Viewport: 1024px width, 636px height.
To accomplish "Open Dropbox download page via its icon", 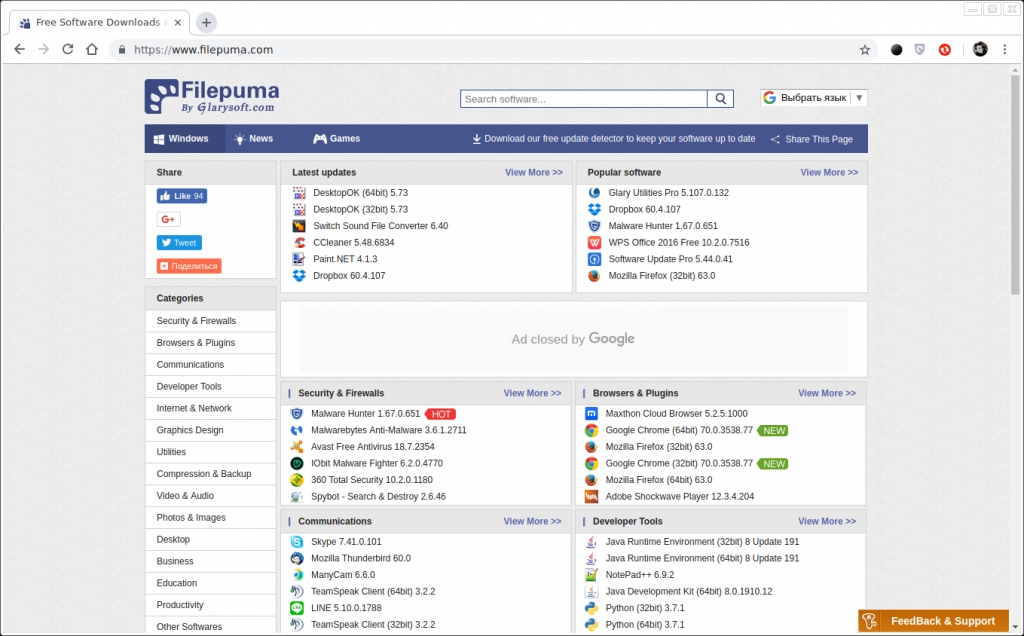I will click(x=297, y=275).
